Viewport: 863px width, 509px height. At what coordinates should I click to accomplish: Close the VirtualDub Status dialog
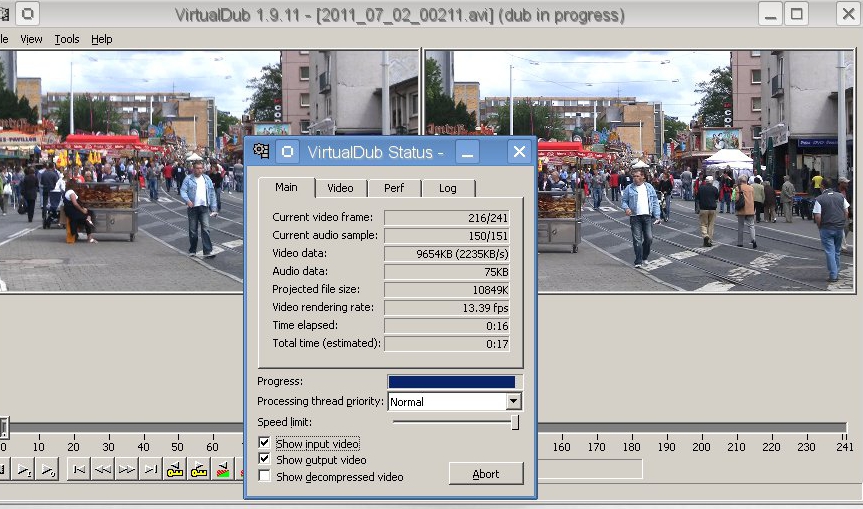coord(519,152)
